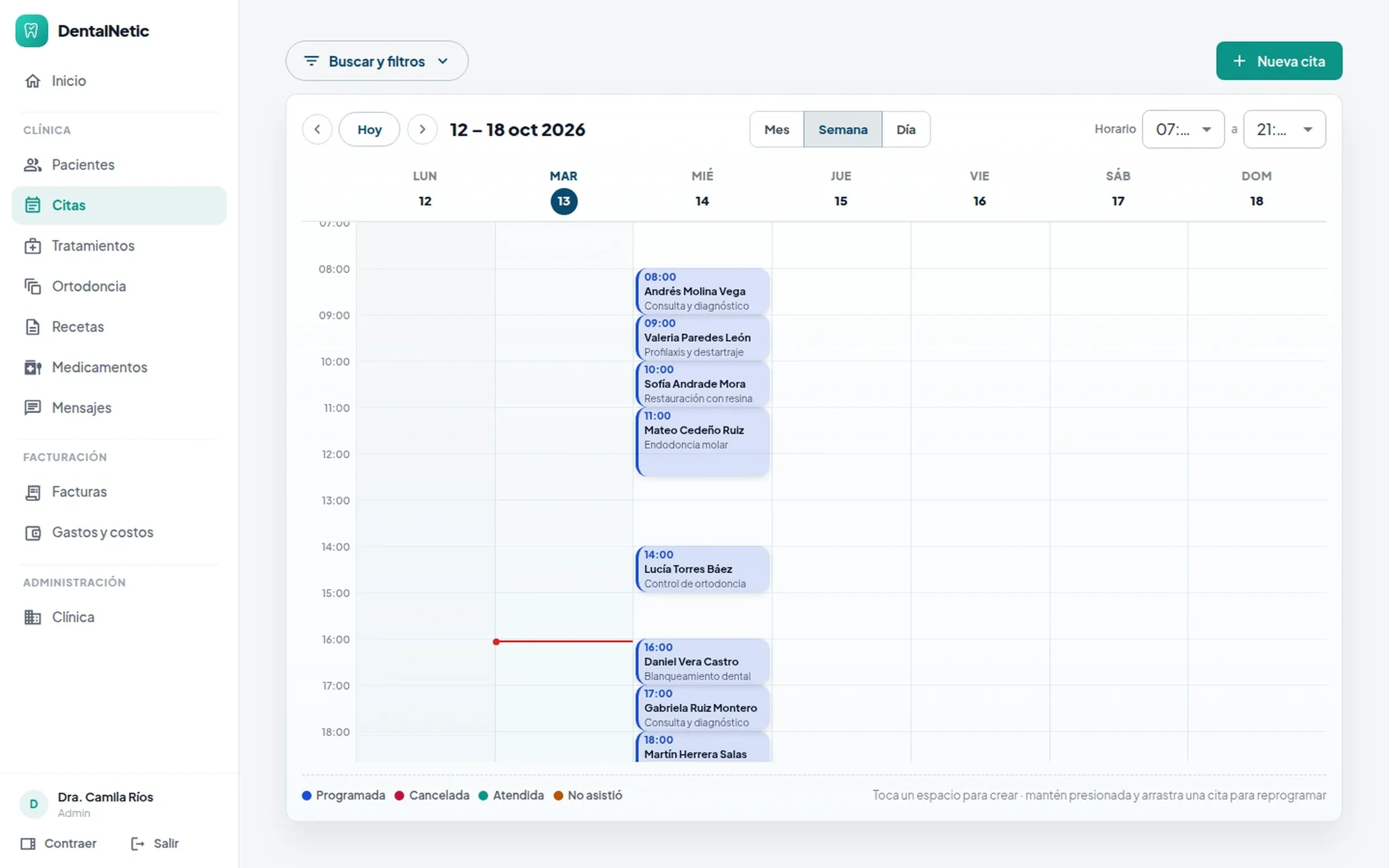Open the Horario start time dropdown

1183,129
